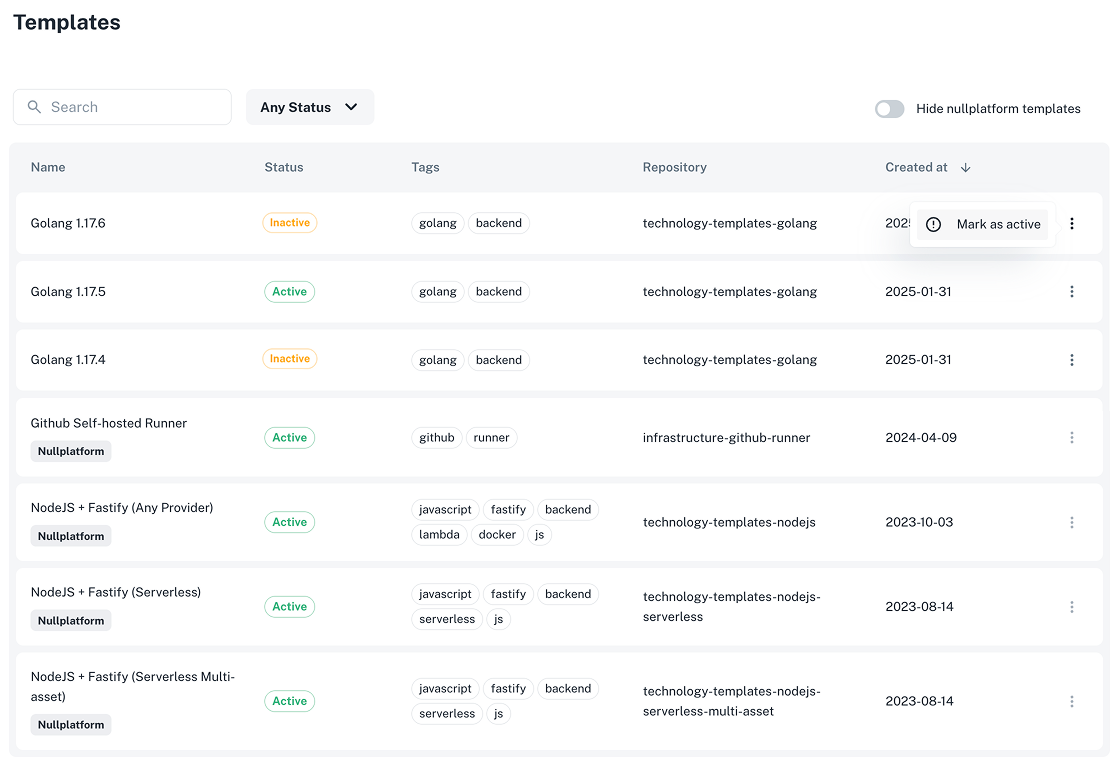
Task: Click the golang tag on Golang 1.17.5
Action: tap(438, 292)
